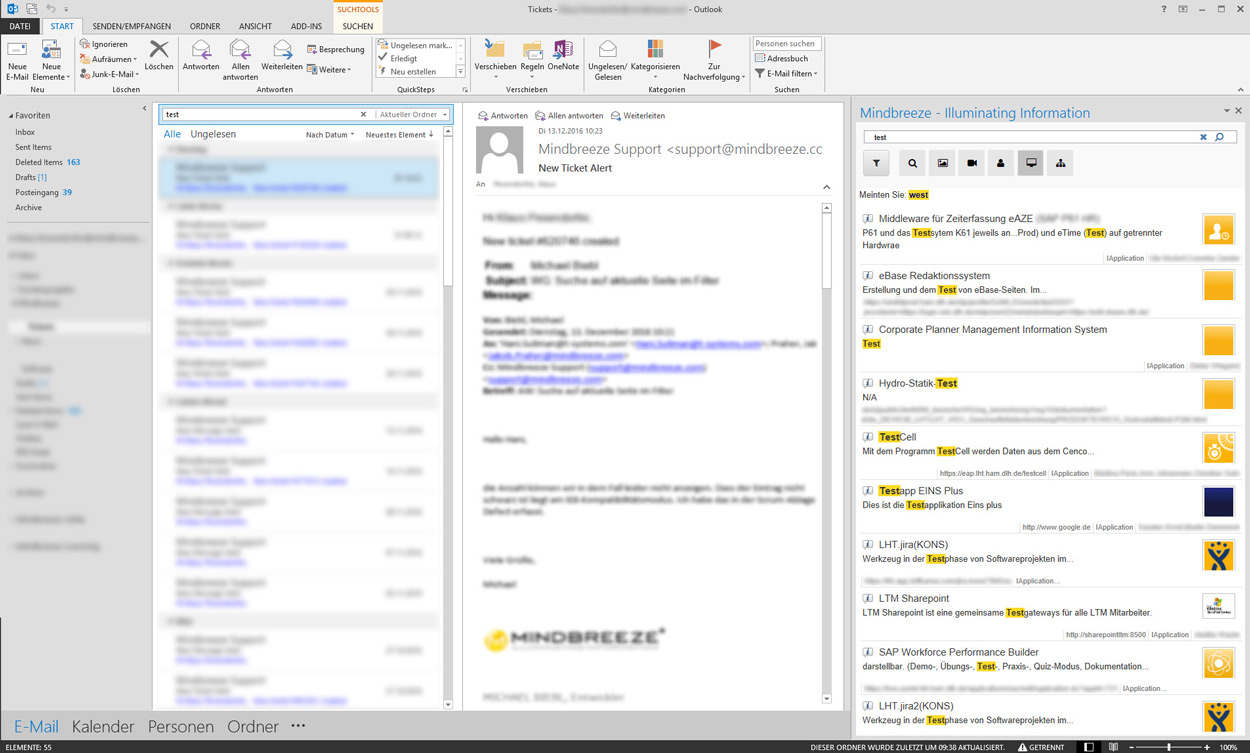Screen dimensions: 1250x753
Task: Open the Junk-E-Mail dropdown
Action: click(109, 74)
